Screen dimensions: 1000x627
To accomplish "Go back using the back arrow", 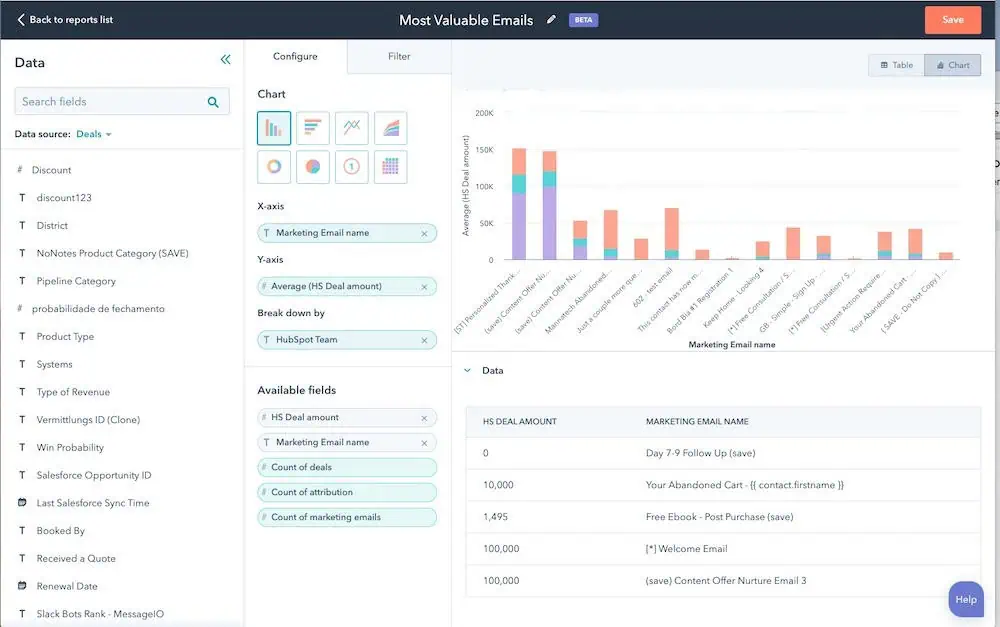I will pos(21,20).
